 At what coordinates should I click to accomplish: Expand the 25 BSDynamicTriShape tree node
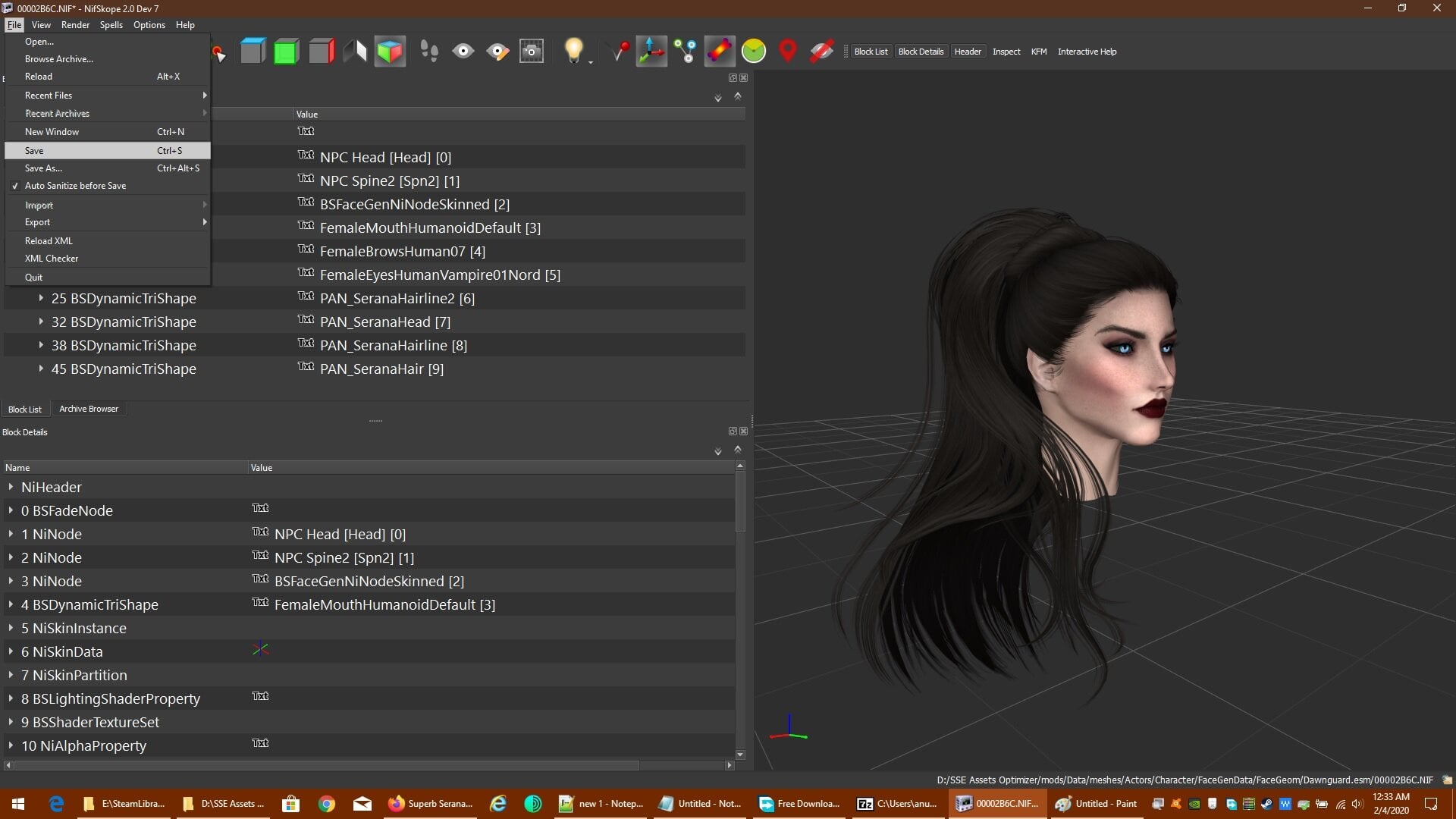(x=41, y=298)
